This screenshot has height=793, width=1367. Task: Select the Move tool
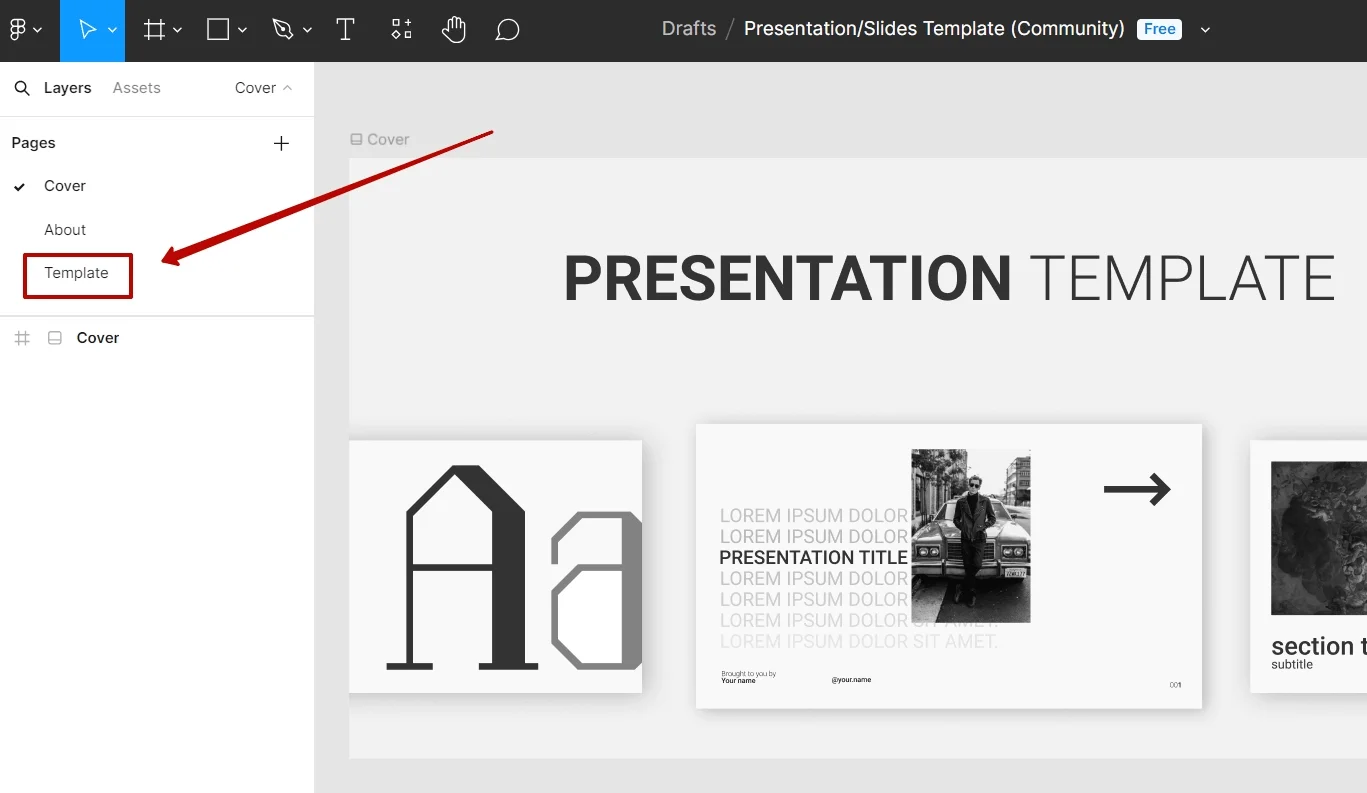(87, 30)
